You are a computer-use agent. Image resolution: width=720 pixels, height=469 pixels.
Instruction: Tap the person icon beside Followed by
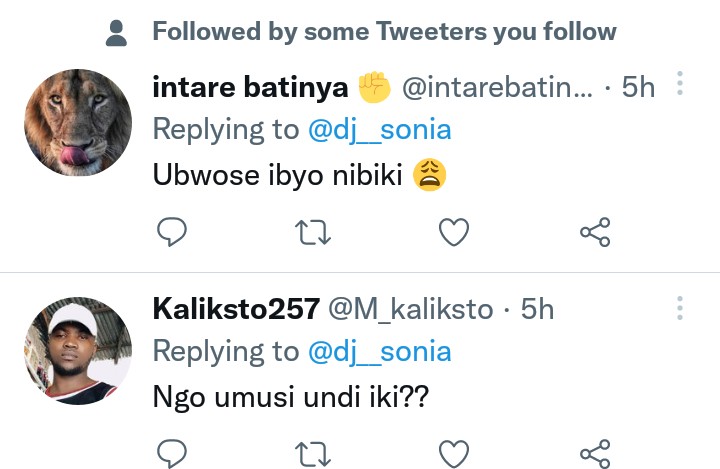(117, 33)
